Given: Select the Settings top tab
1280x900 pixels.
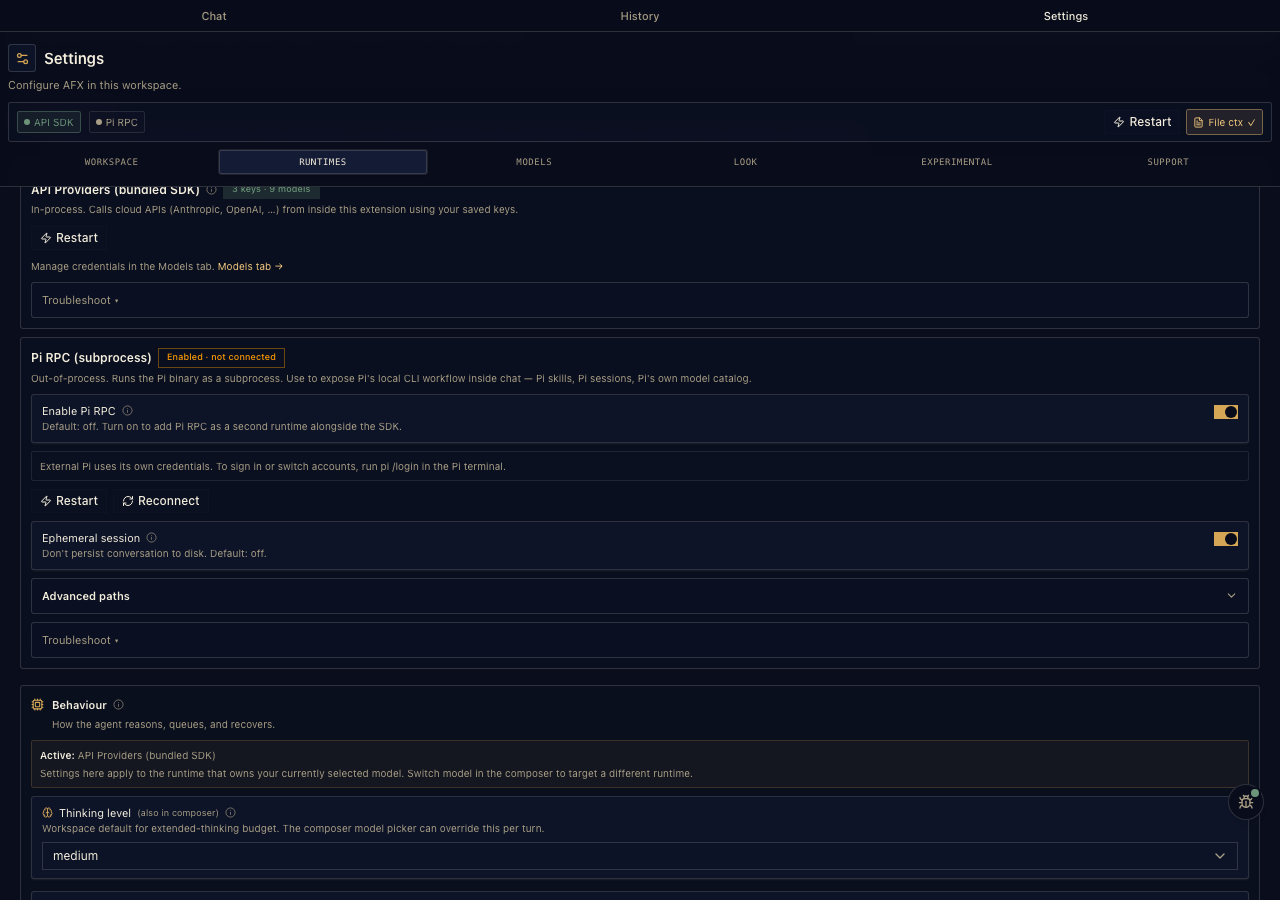Looking at the screenshot, I should pyautogui.click(x=1066, y=16).
